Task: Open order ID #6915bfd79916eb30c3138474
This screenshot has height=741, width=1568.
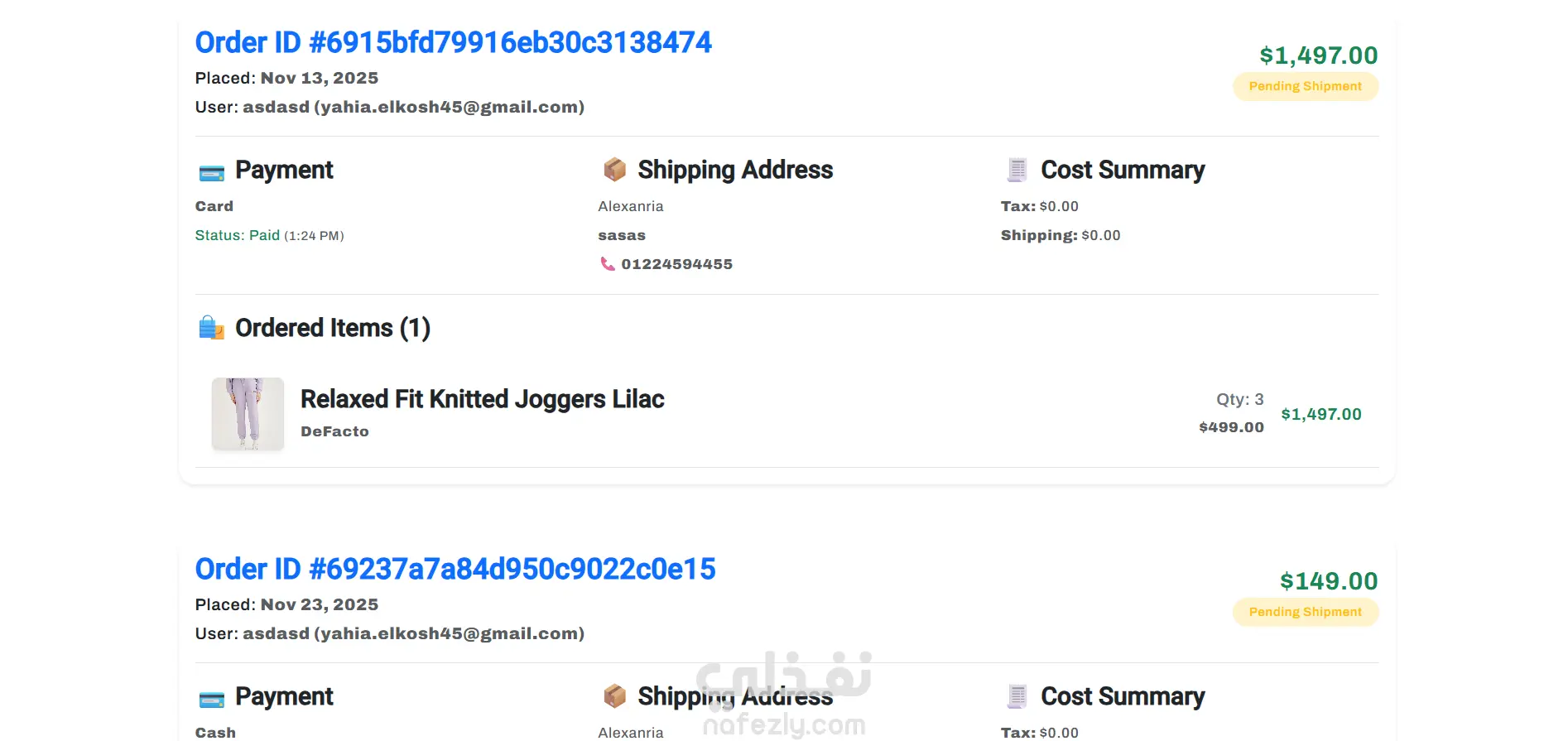Action: 453,42
